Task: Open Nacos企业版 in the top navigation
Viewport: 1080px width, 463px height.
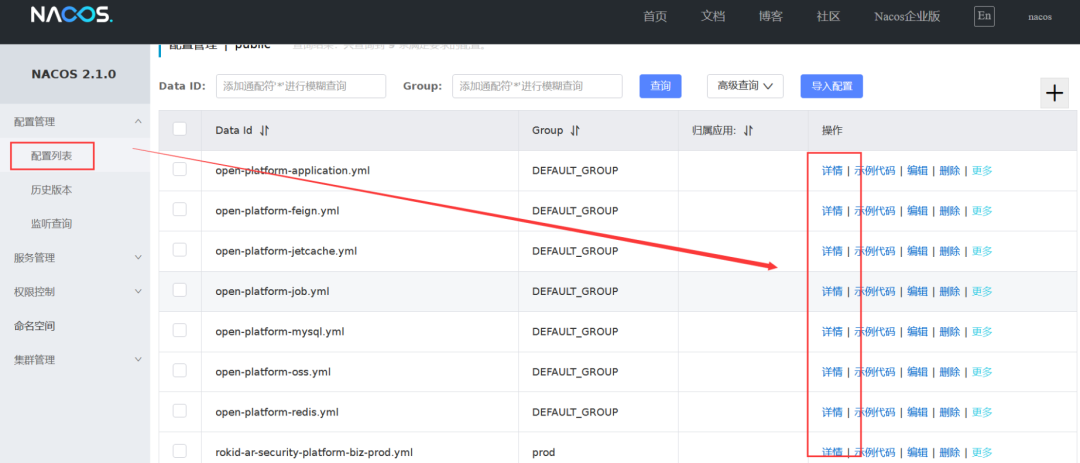Action: (x=907, y=17)
